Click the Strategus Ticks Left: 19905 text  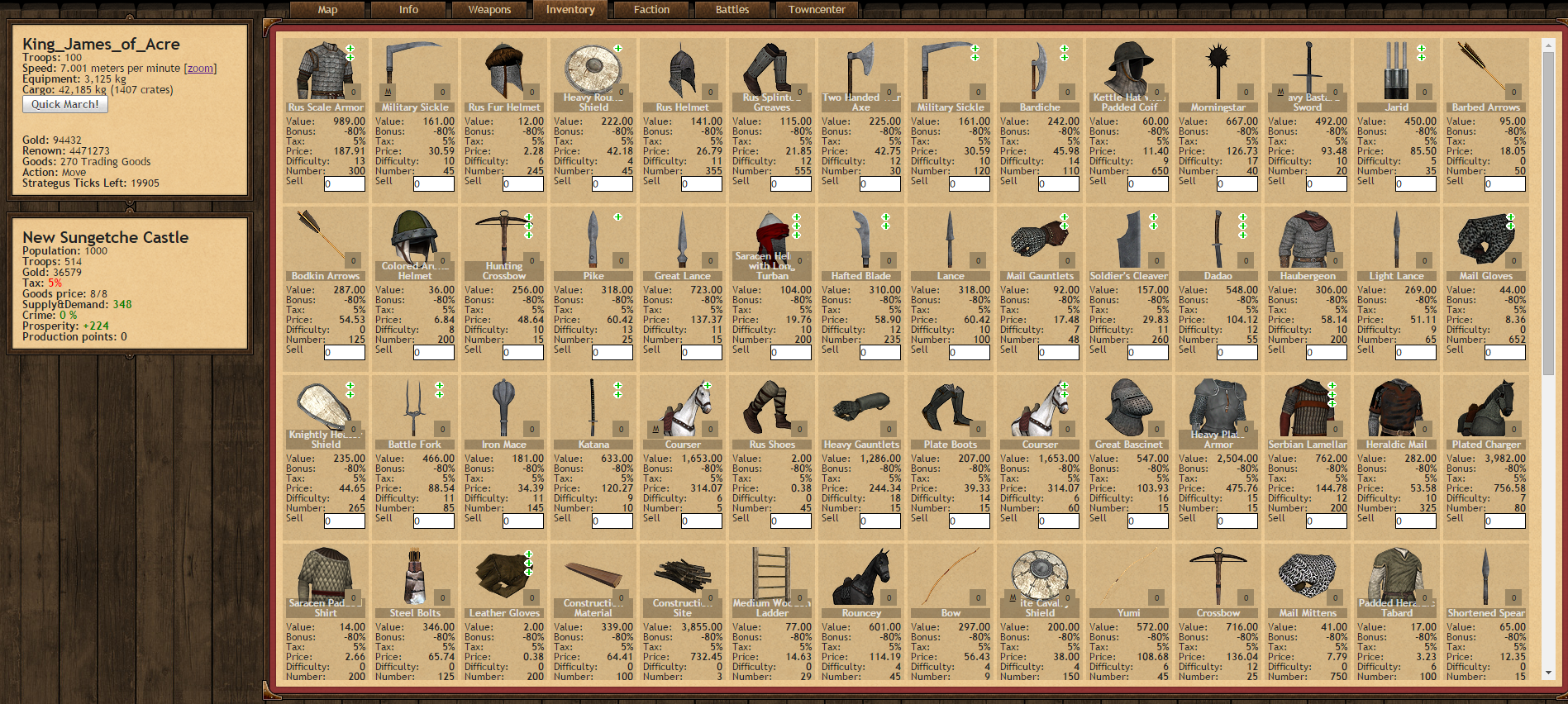click(91, 183)
